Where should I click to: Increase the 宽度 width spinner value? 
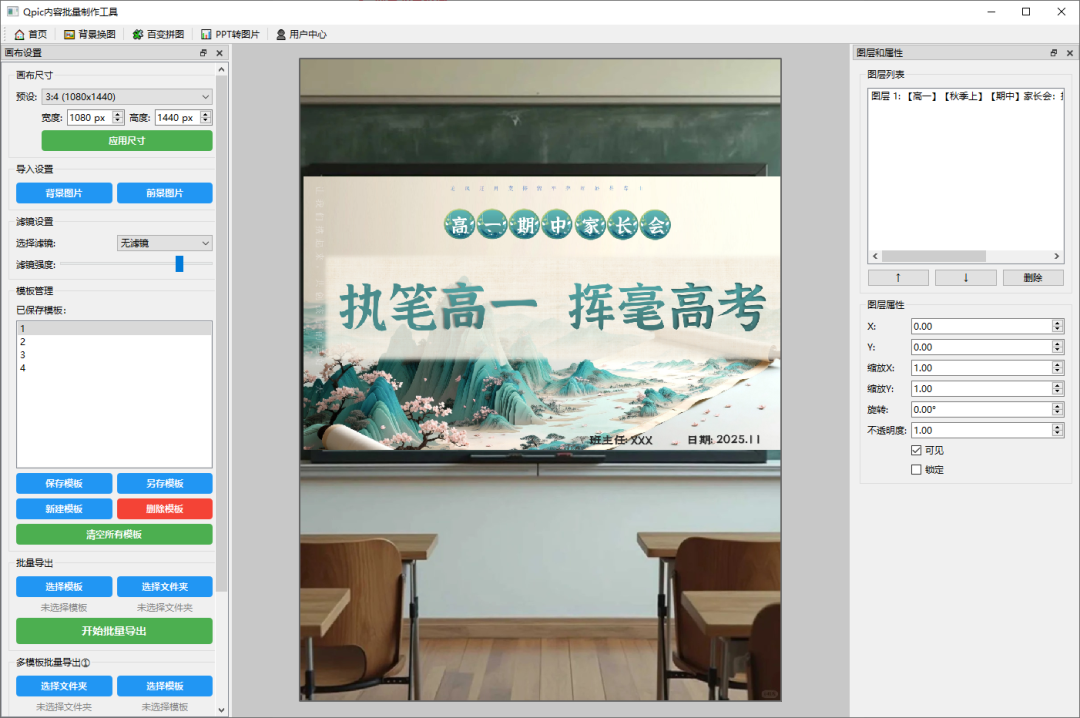(x=118, y=114)
